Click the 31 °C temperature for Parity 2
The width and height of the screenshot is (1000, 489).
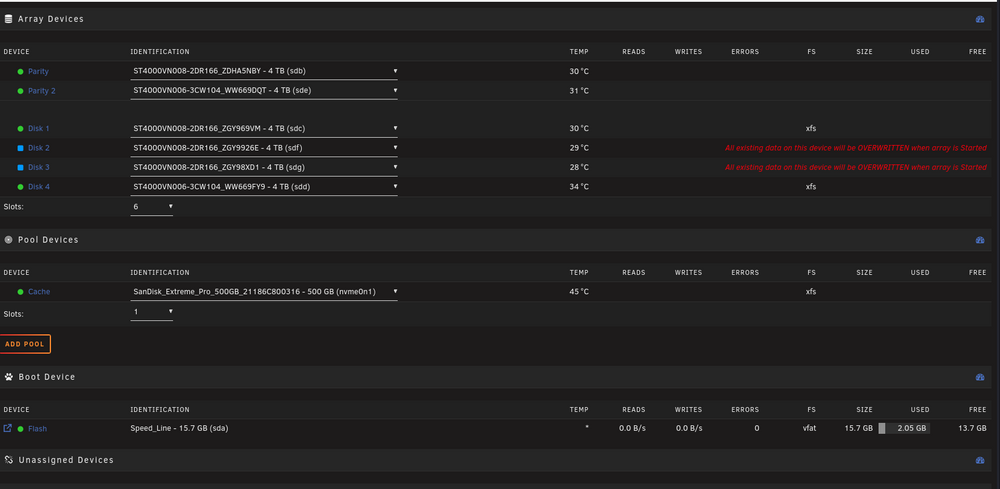pyautogui.click(x=579, y=91)
